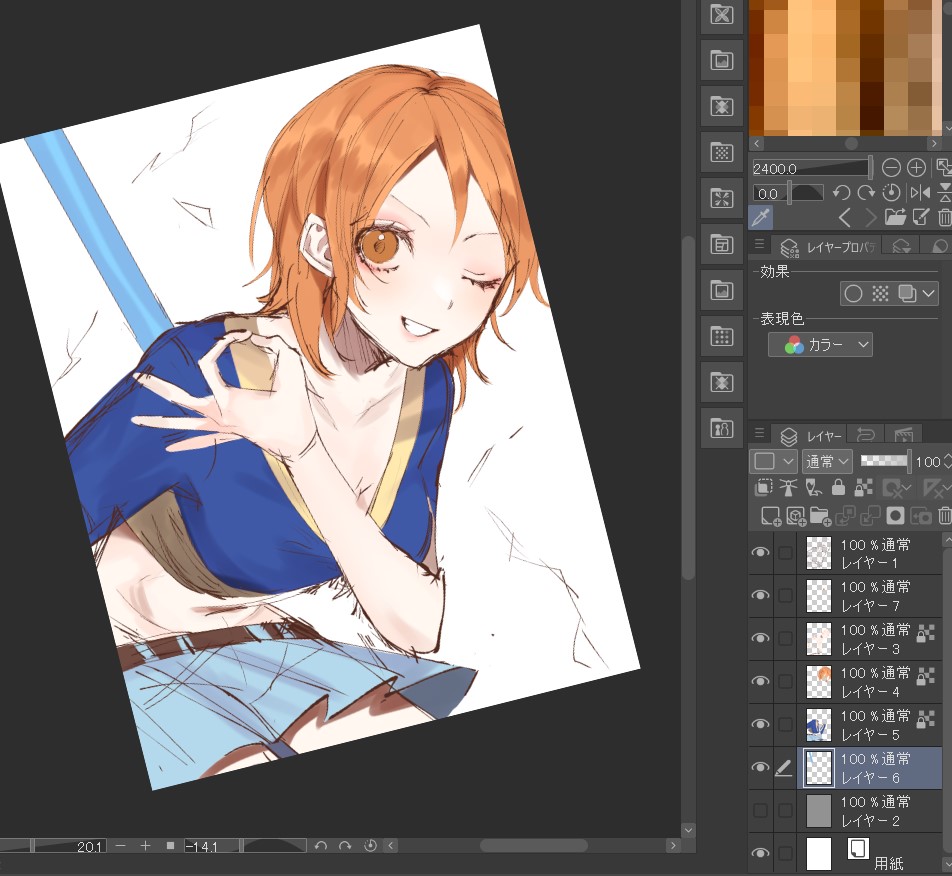Click canvas horizontal scrollbar thumb
Screen dimensions: 952x876
534,846
